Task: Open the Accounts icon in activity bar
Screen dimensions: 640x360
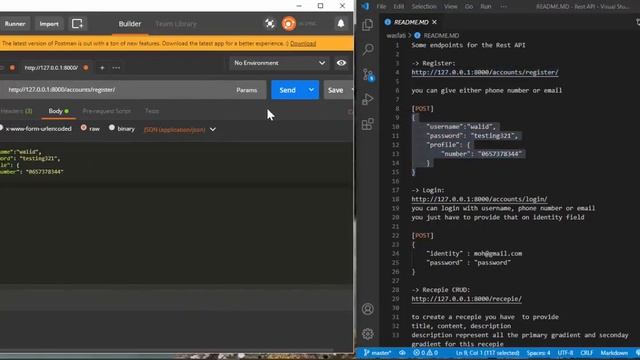Action: (x=368, y=309)
